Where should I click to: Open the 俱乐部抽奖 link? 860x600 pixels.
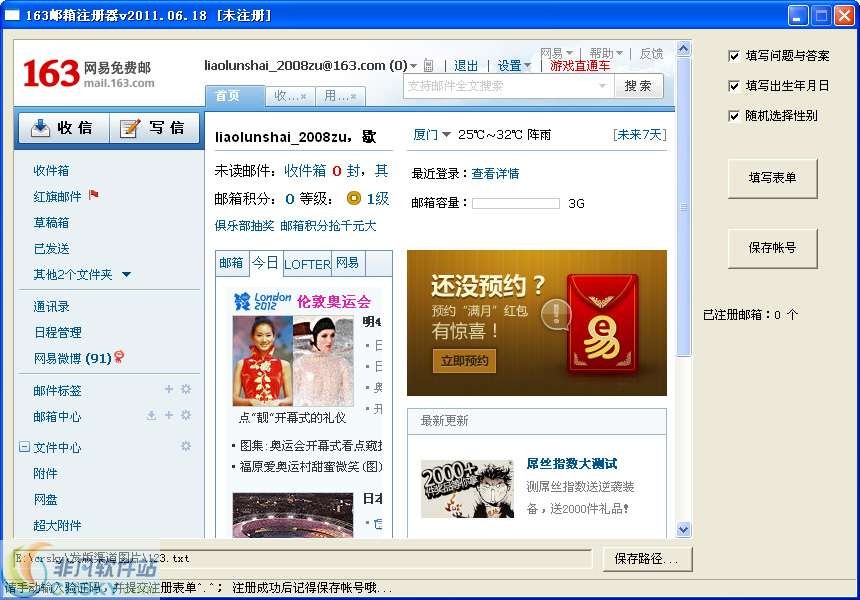coord(245,226)
